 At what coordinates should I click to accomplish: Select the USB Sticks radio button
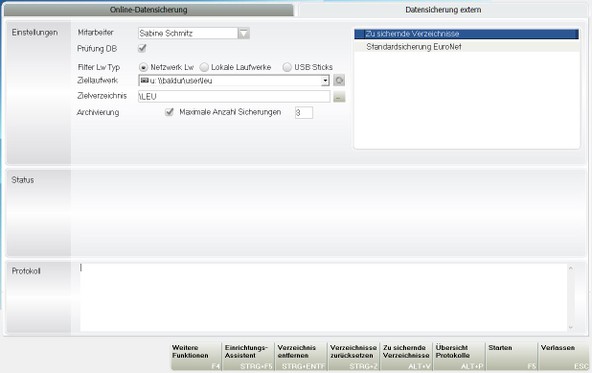click(287, 67)
